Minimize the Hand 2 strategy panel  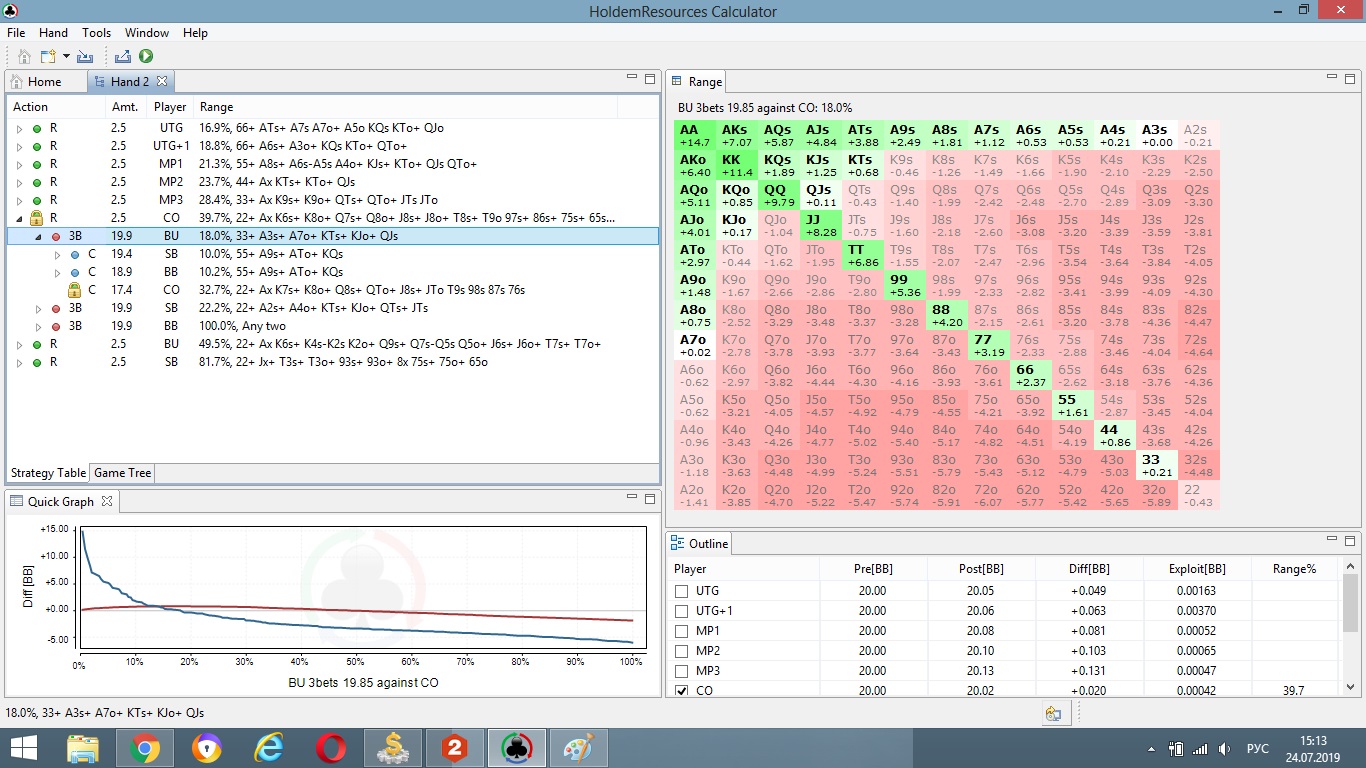coord(632,78)
